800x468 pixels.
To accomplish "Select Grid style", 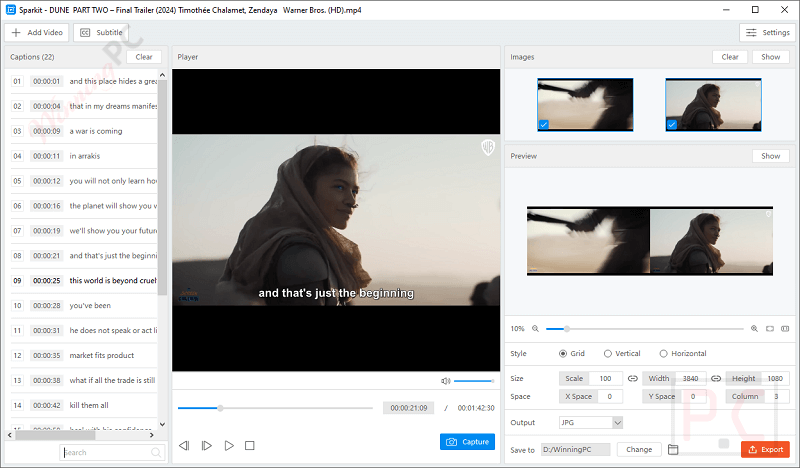I will [572, 353].
